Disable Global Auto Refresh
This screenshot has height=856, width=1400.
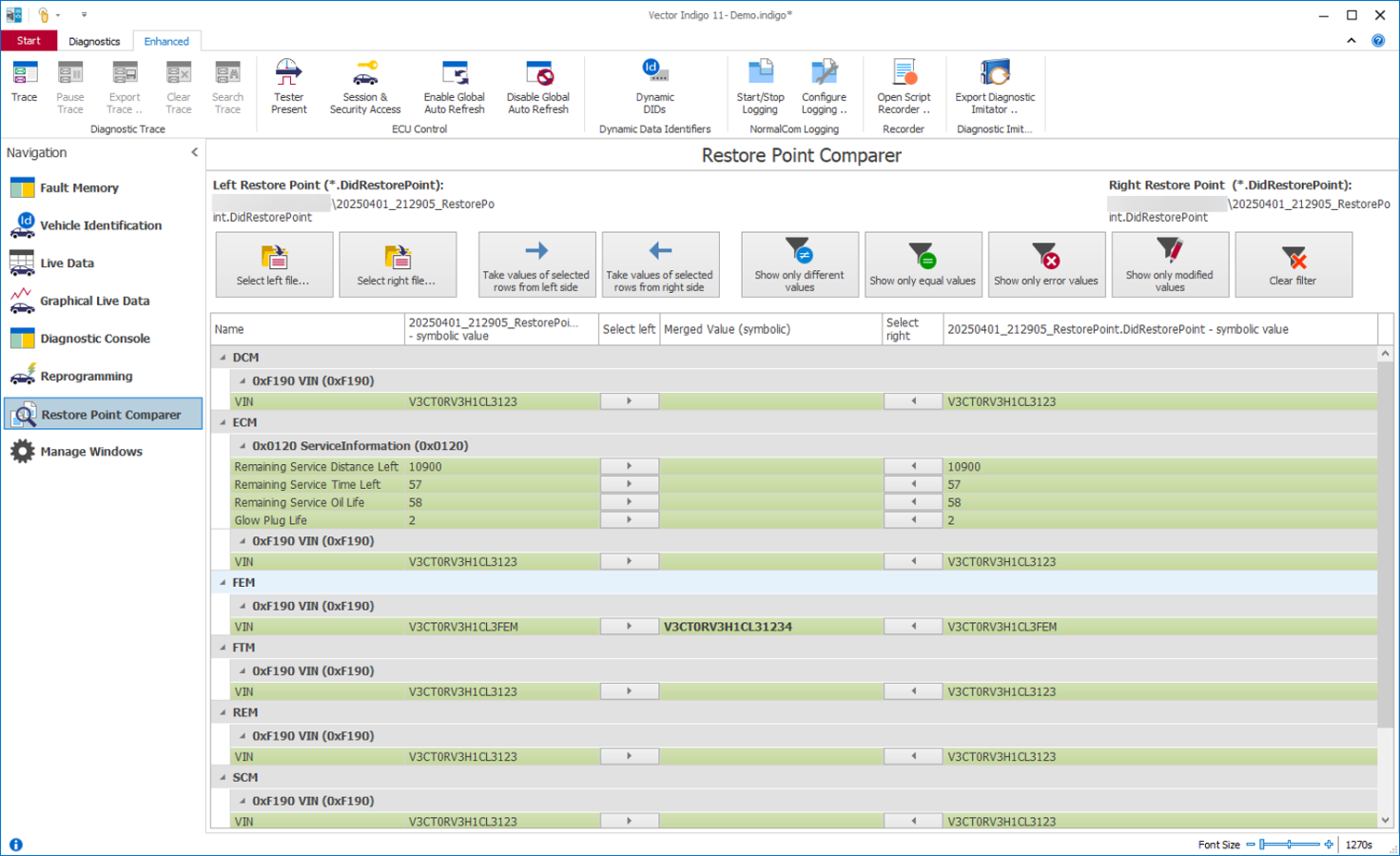click(538, 87)
